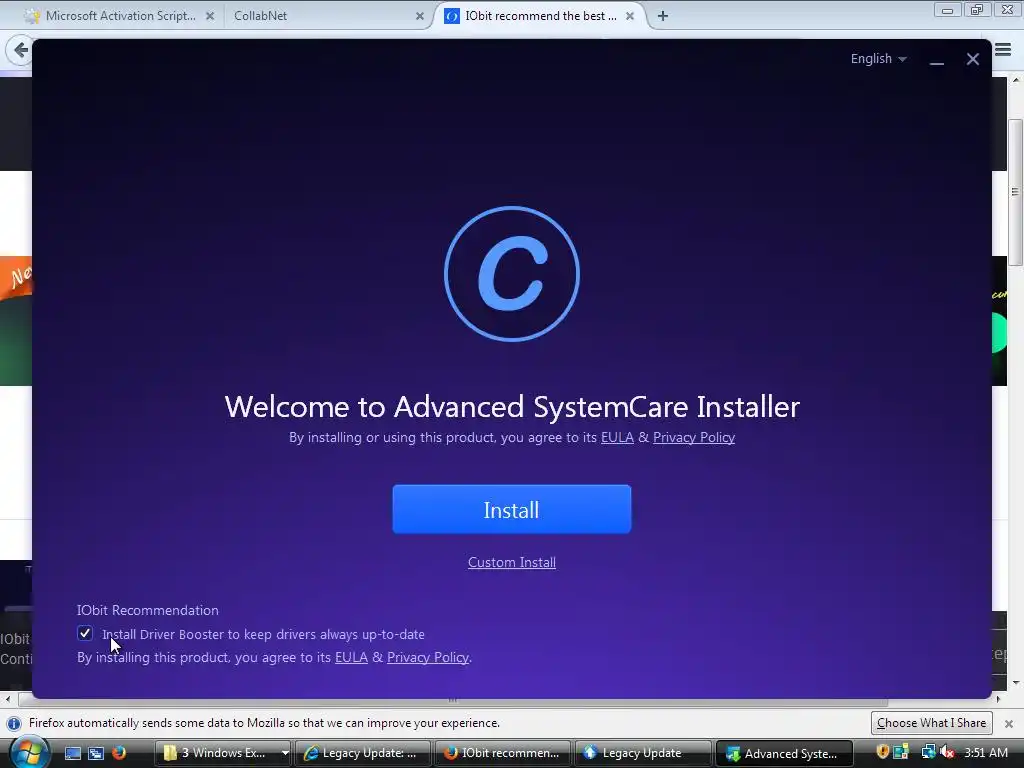The width and height of the screenshot is (1024, 768).
Task: Open the English language dropdown
Action: (x=878, y=59)
